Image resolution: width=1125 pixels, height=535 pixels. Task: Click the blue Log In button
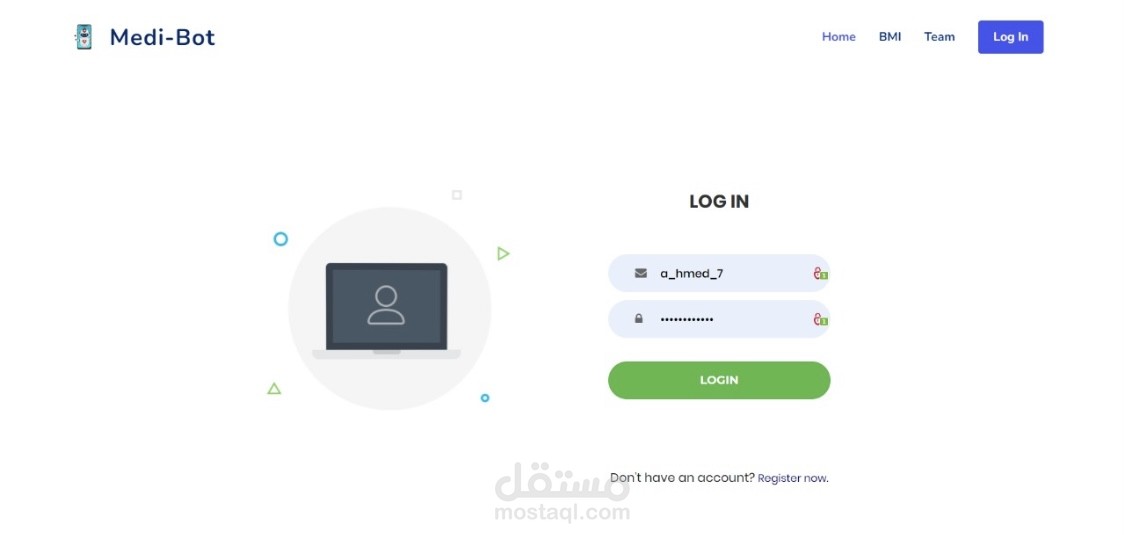pos(1010,37)
